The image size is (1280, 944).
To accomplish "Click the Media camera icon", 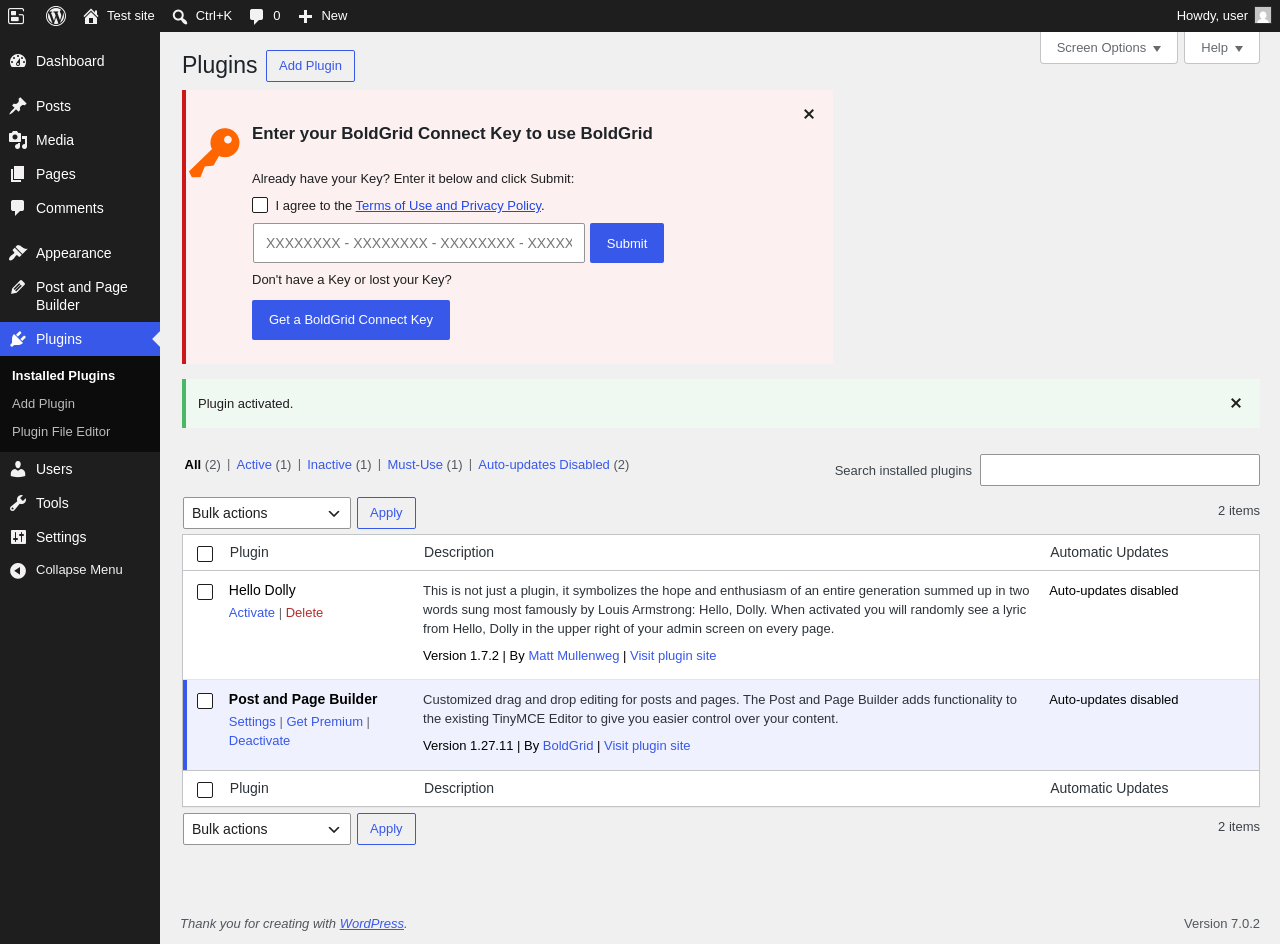I will 18,140.
